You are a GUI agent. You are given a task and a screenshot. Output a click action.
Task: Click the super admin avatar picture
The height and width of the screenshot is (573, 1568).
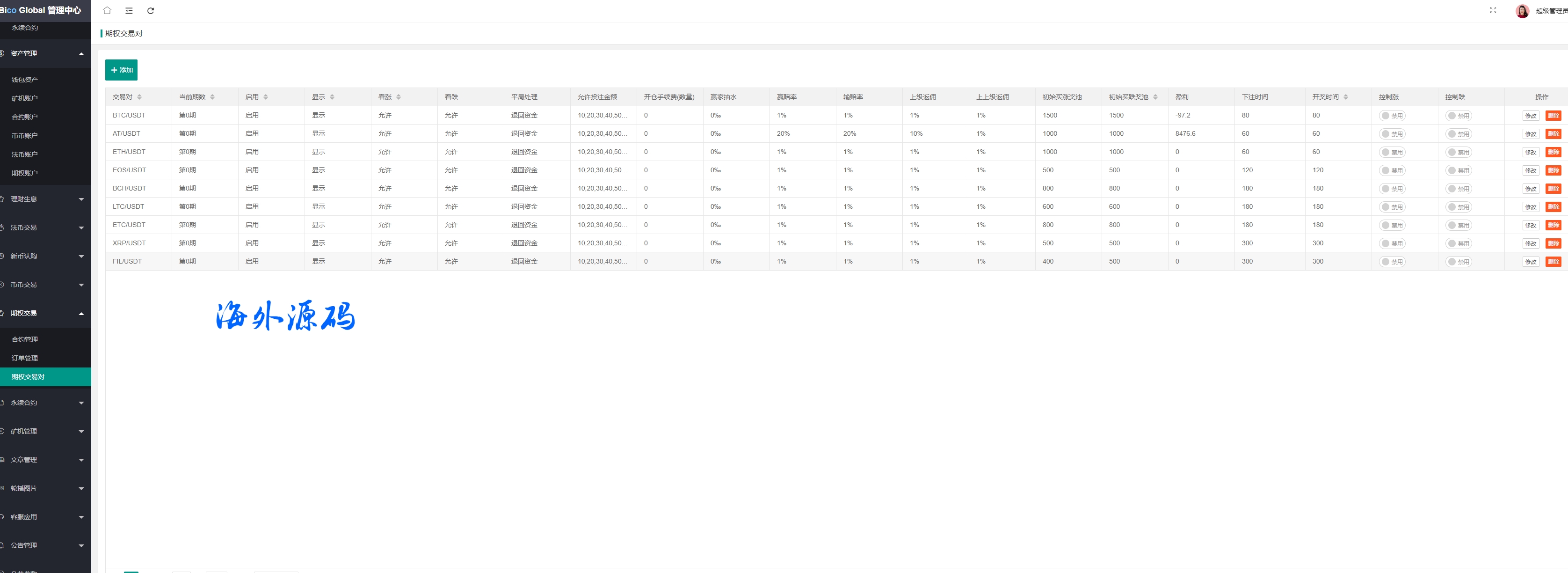[1522, 11]
